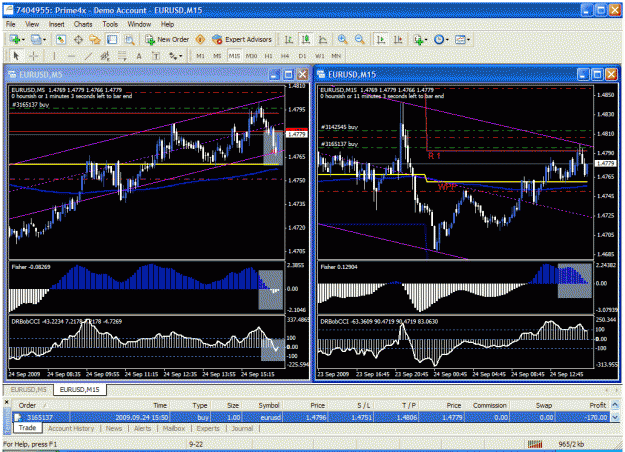Select the equidistant channel tool
Viewport: 625px width, 452px height.
105,56
